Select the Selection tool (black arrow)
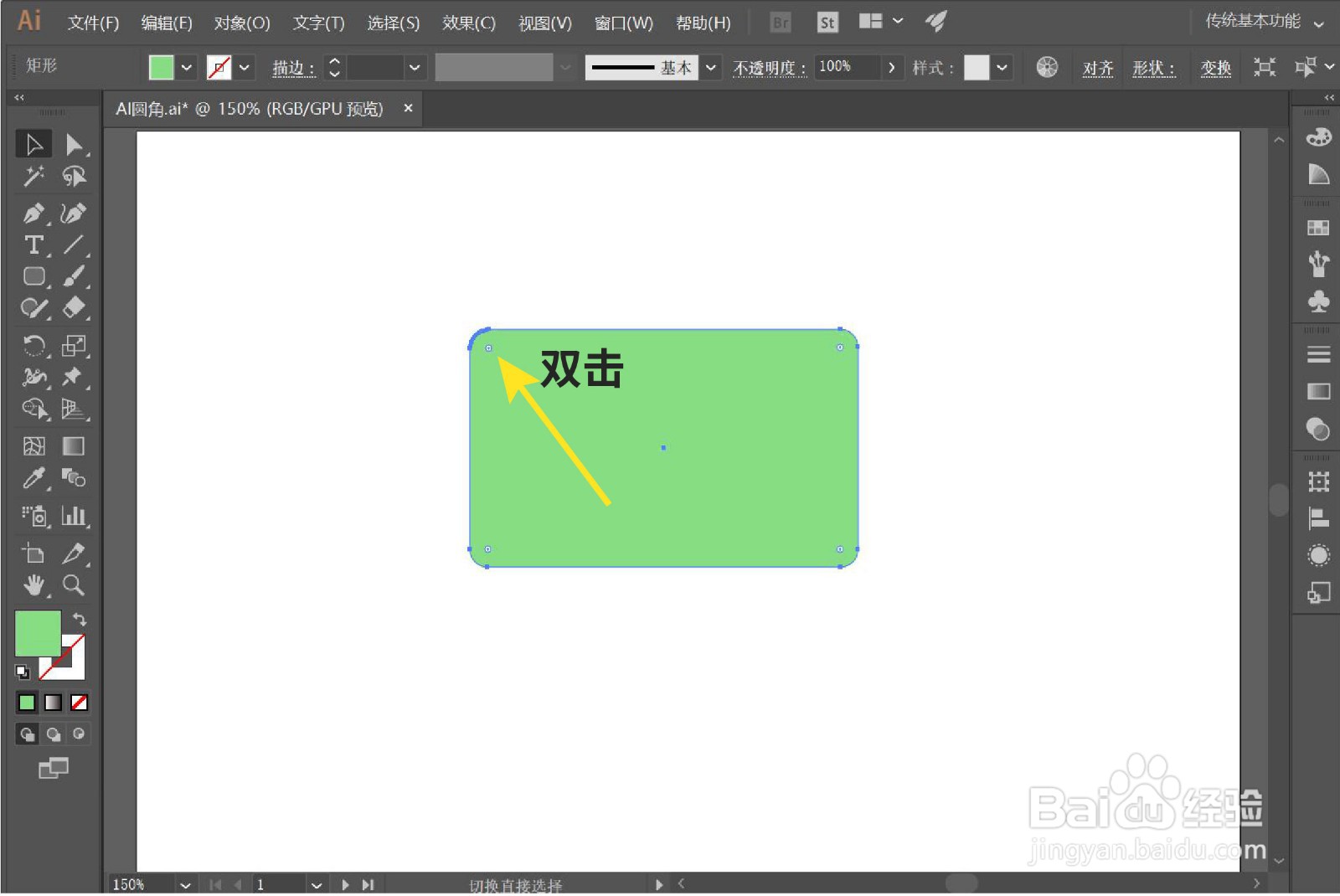Screen dimensions: 1340x896 click(33, 144)
